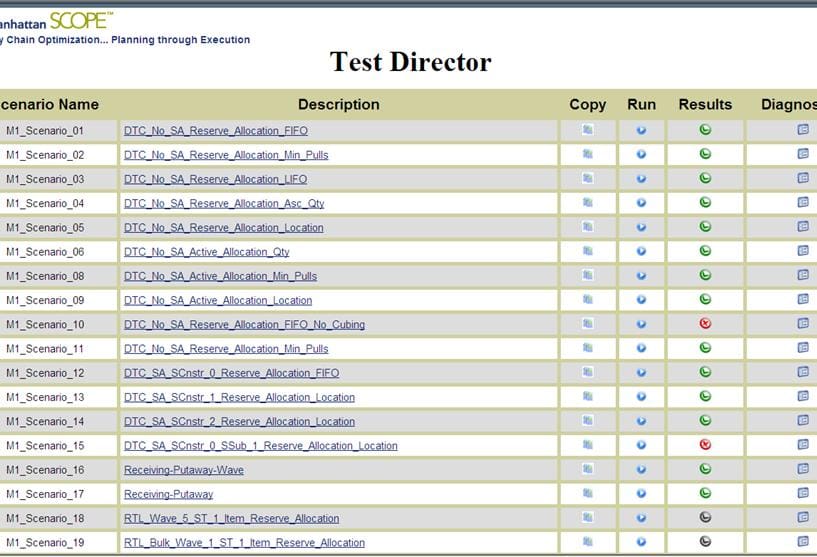Screen dimensions: 817x557
Task: Open DTC_SA_SCnstr_0_Reserve_Allocation_FIFO link
Action: pos(231,373)
